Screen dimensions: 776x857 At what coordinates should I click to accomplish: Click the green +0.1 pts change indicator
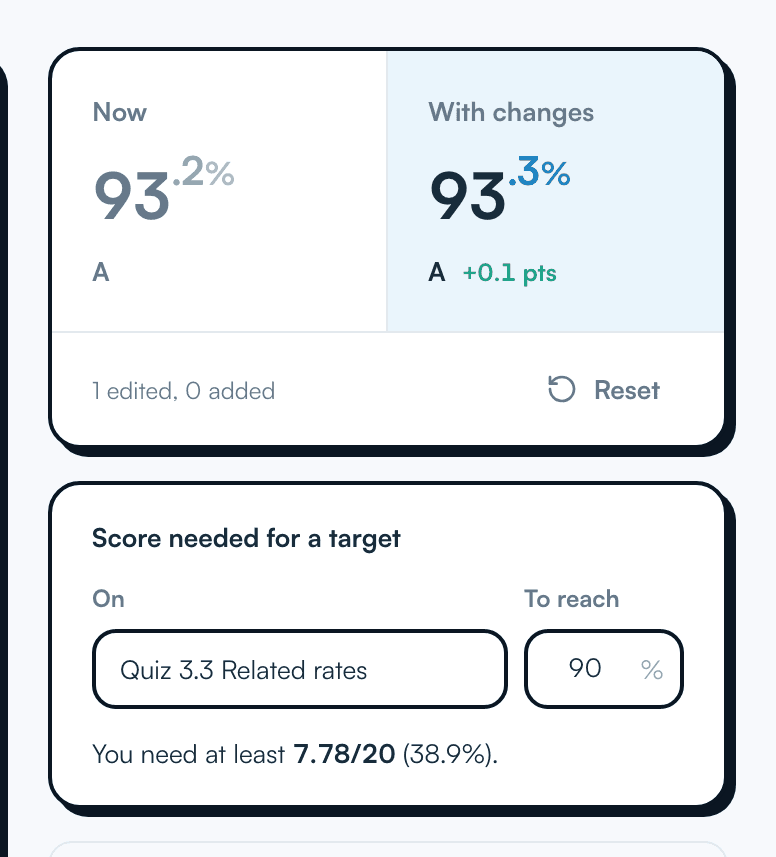[509, 272]
